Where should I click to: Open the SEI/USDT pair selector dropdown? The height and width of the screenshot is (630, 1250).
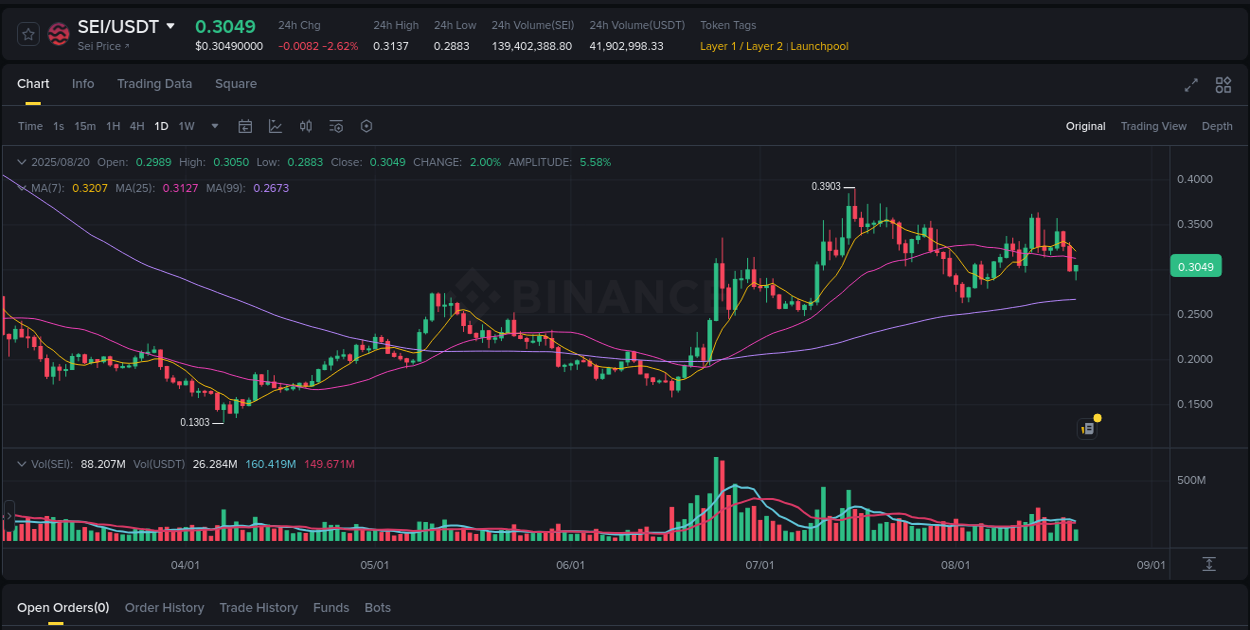click(168, 27)
